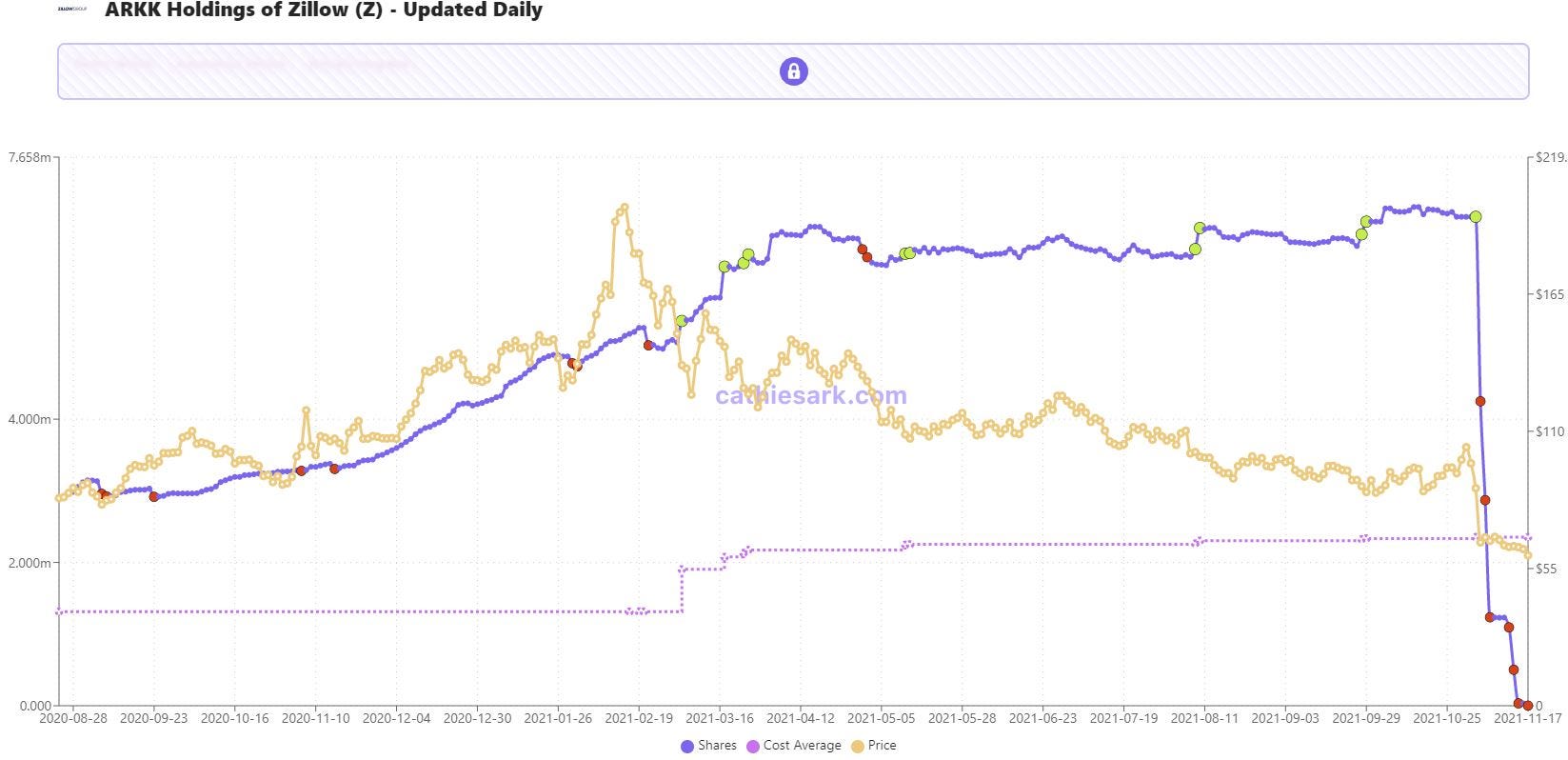
Task: Click the Price yellow legend dot
Action: 858,747
